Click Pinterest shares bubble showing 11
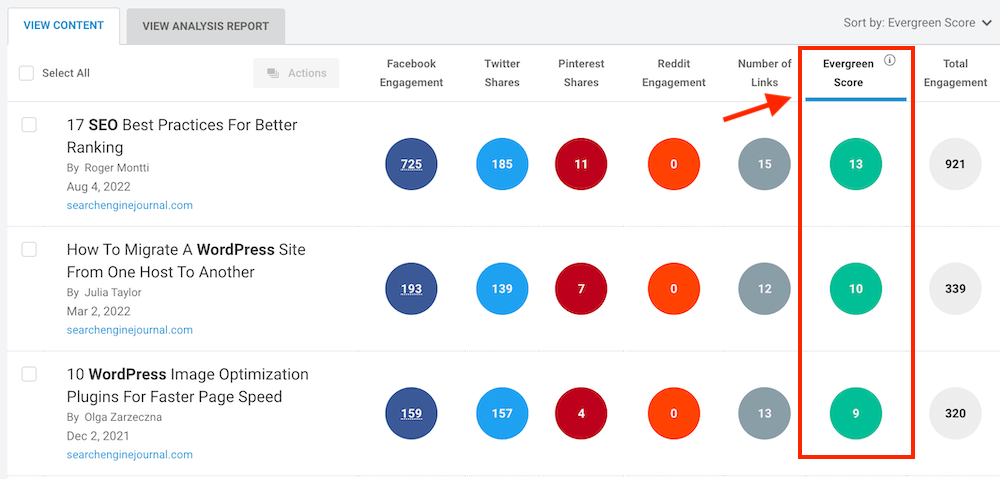 [x=581, y=164]
